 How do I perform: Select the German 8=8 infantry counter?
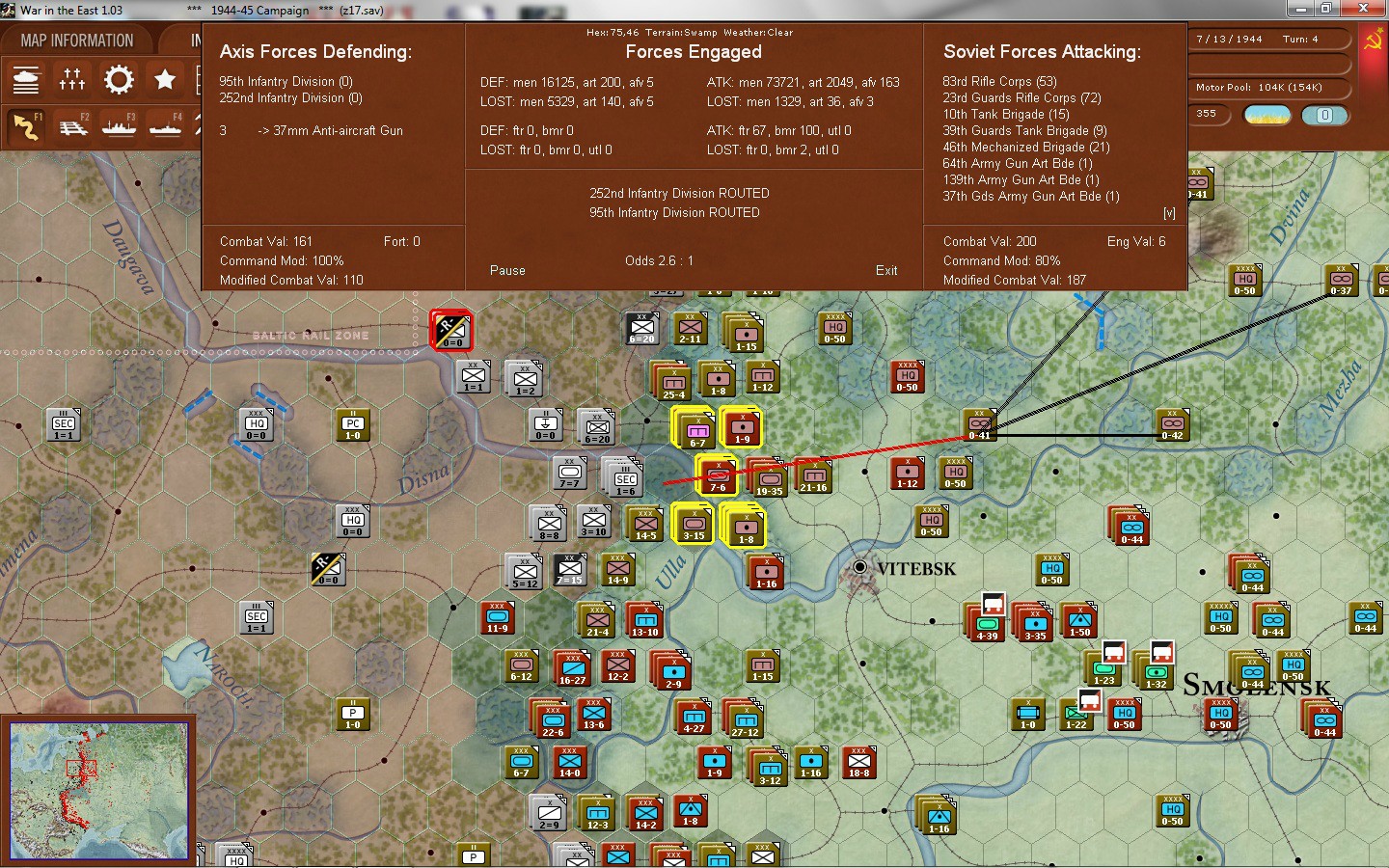tap(548, 525)
